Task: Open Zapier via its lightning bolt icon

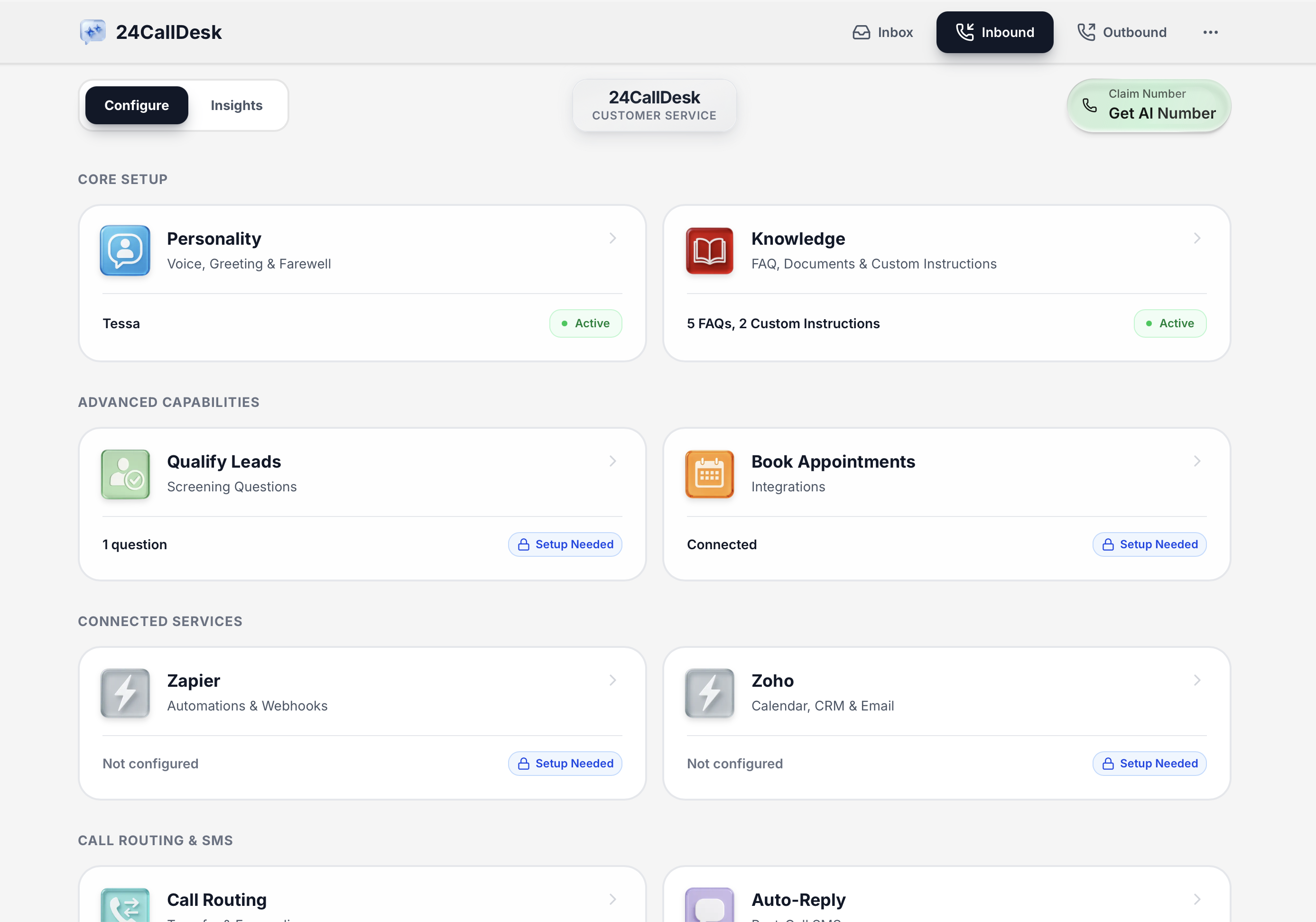Action: (125, 693)
